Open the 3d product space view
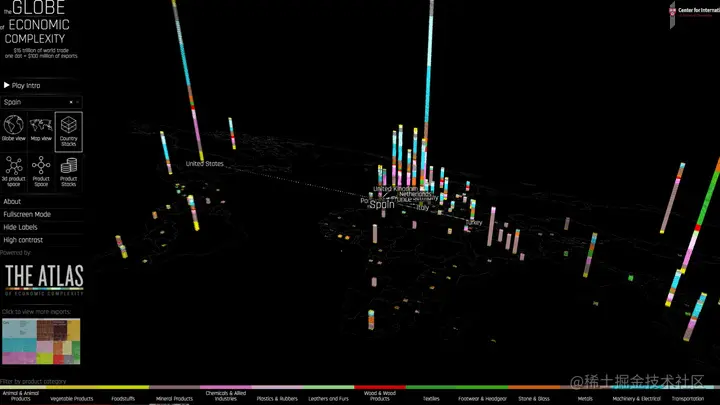The image size is (720, 405). click(x=14, y=171)
